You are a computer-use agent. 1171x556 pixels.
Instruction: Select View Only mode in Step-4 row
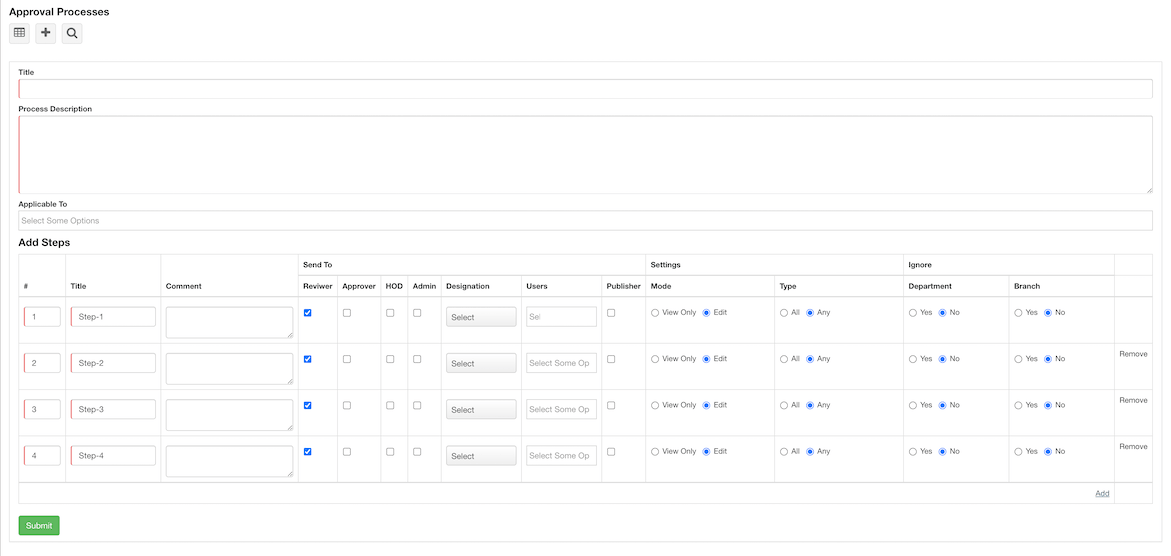coord(655,452)
